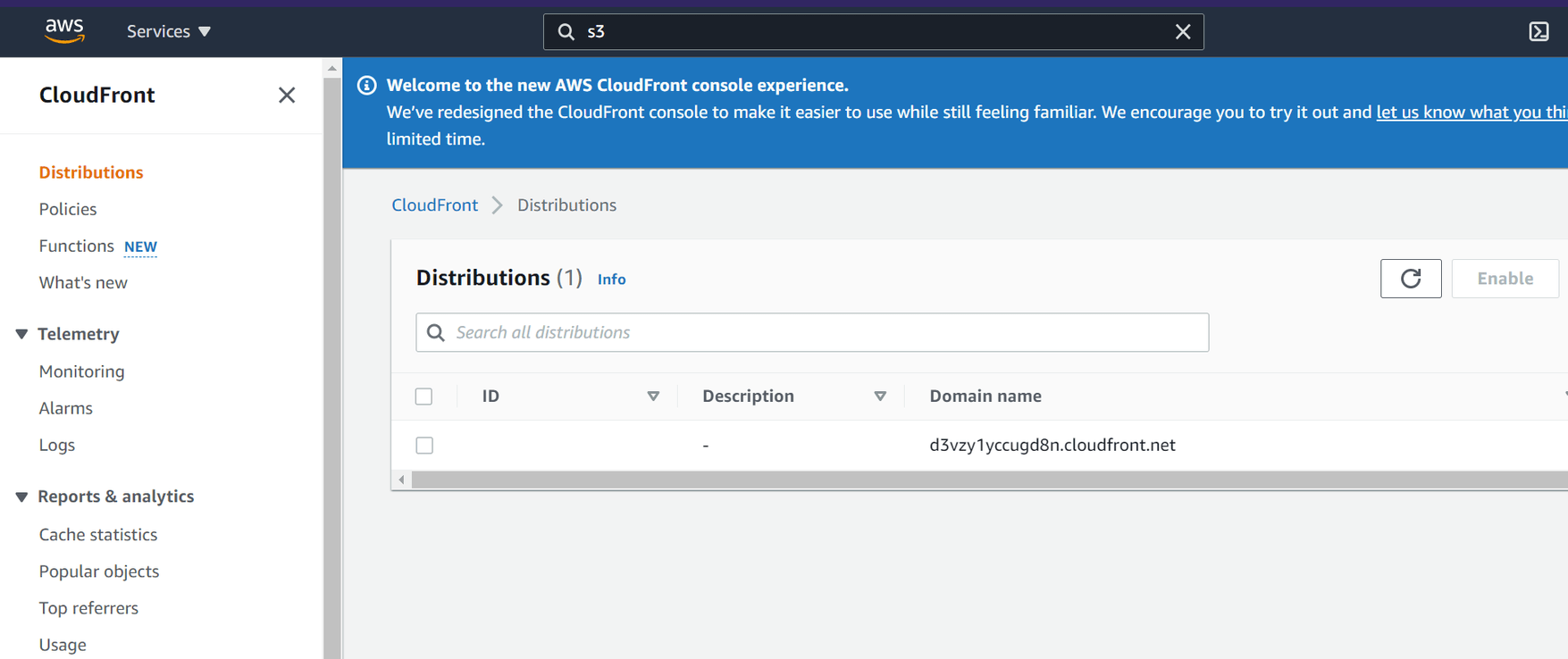Open the Info help link next to Distributions
The image size is (1568, 659).
click(611, 279)
